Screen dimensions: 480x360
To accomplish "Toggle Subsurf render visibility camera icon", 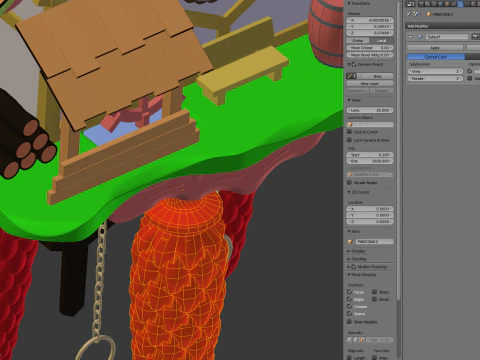I will [x=475, y=37].
